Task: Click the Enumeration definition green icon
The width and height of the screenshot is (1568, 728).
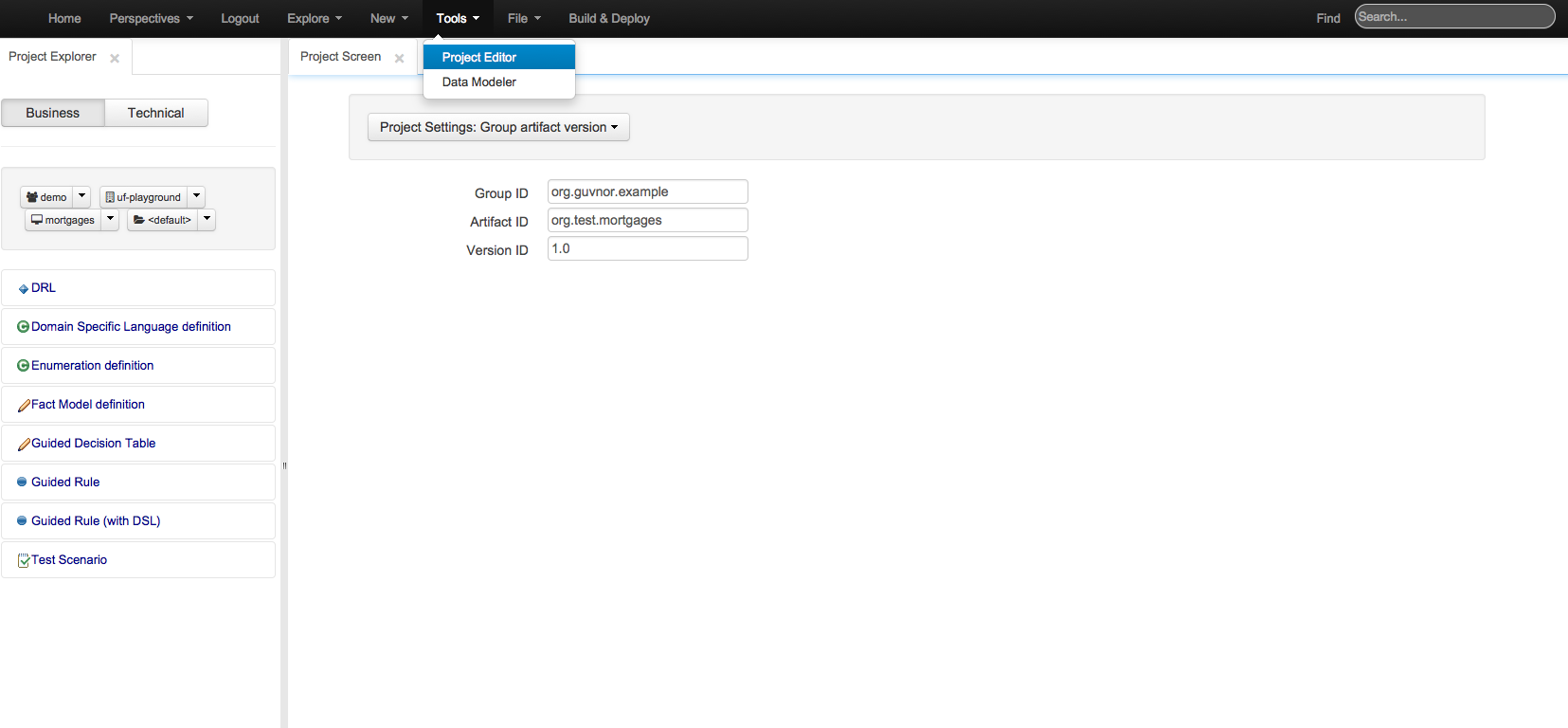Action: pos(23,366)
